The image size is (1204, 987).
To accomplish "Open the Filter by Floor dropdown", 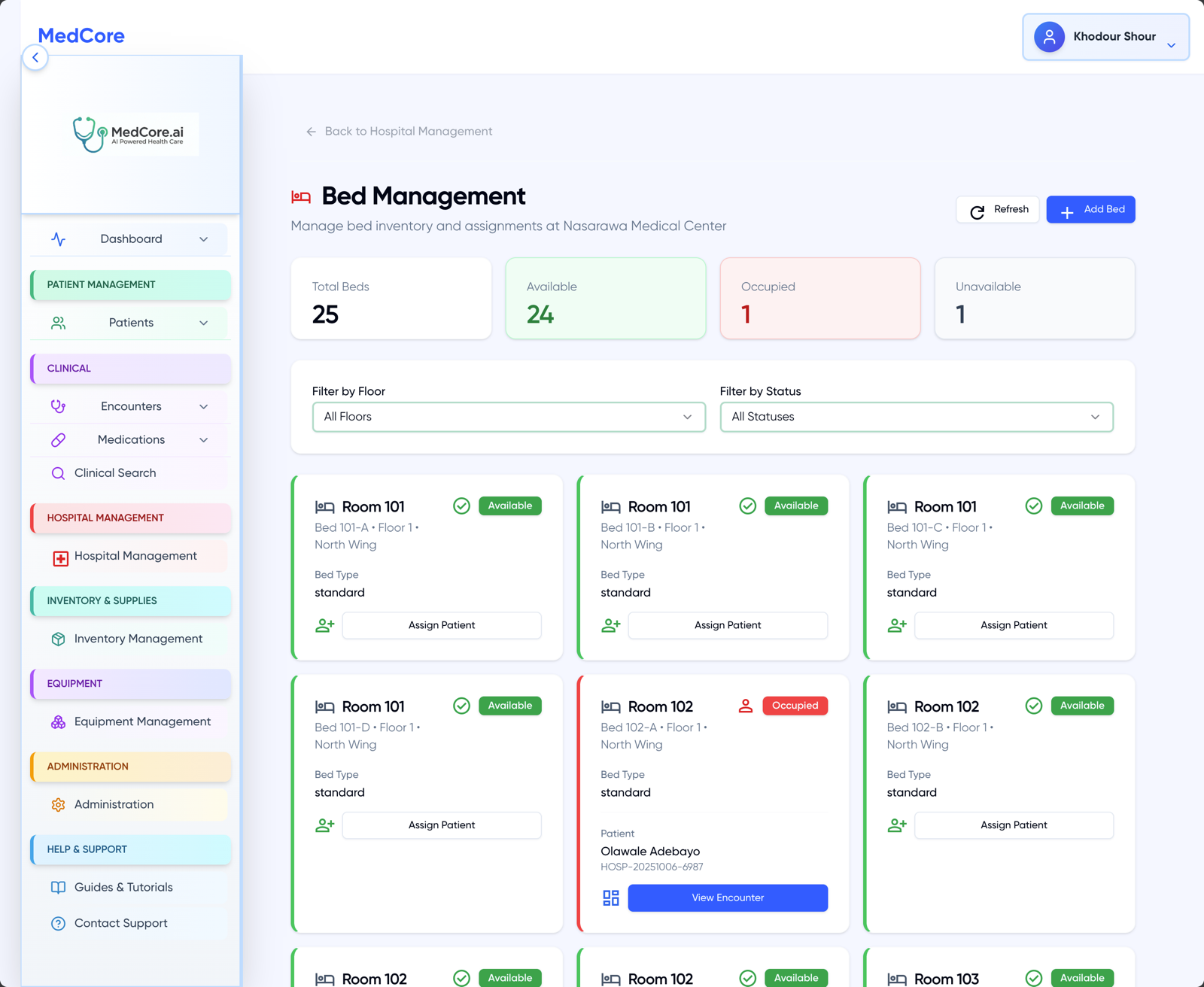I will point(509,417).
